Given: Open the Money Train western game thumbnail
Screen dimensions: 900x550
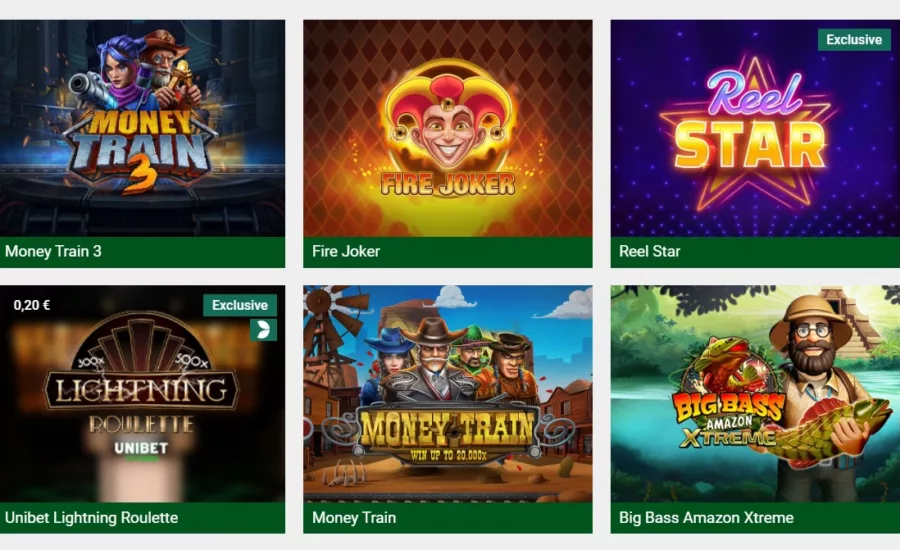Looking at the screenshot, I should coord(448,394).
